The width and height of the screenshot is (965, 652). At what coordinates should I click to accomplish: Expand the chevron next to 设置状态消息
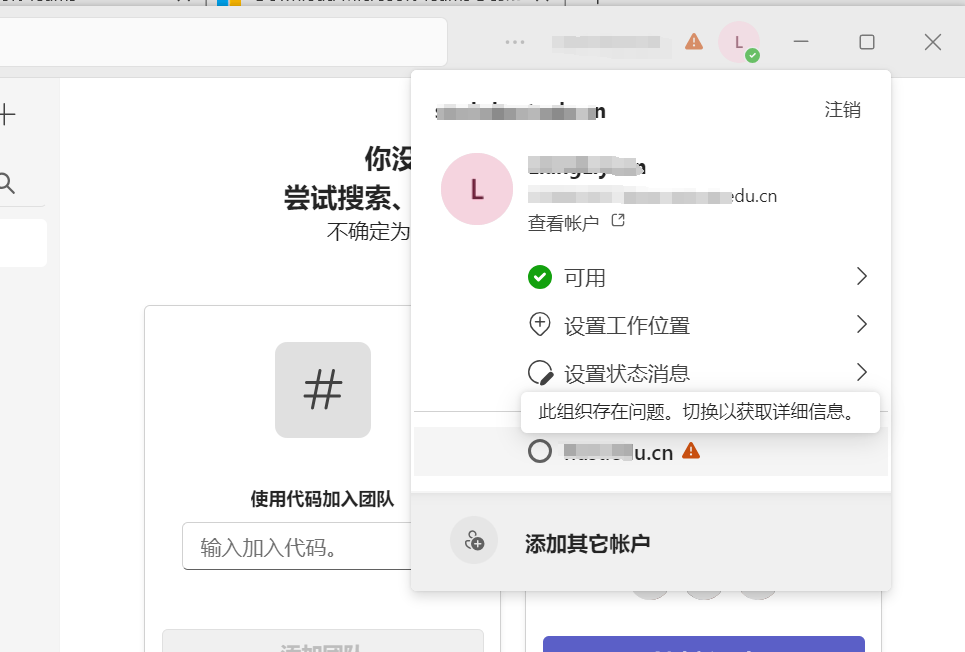tap(862, 372)
